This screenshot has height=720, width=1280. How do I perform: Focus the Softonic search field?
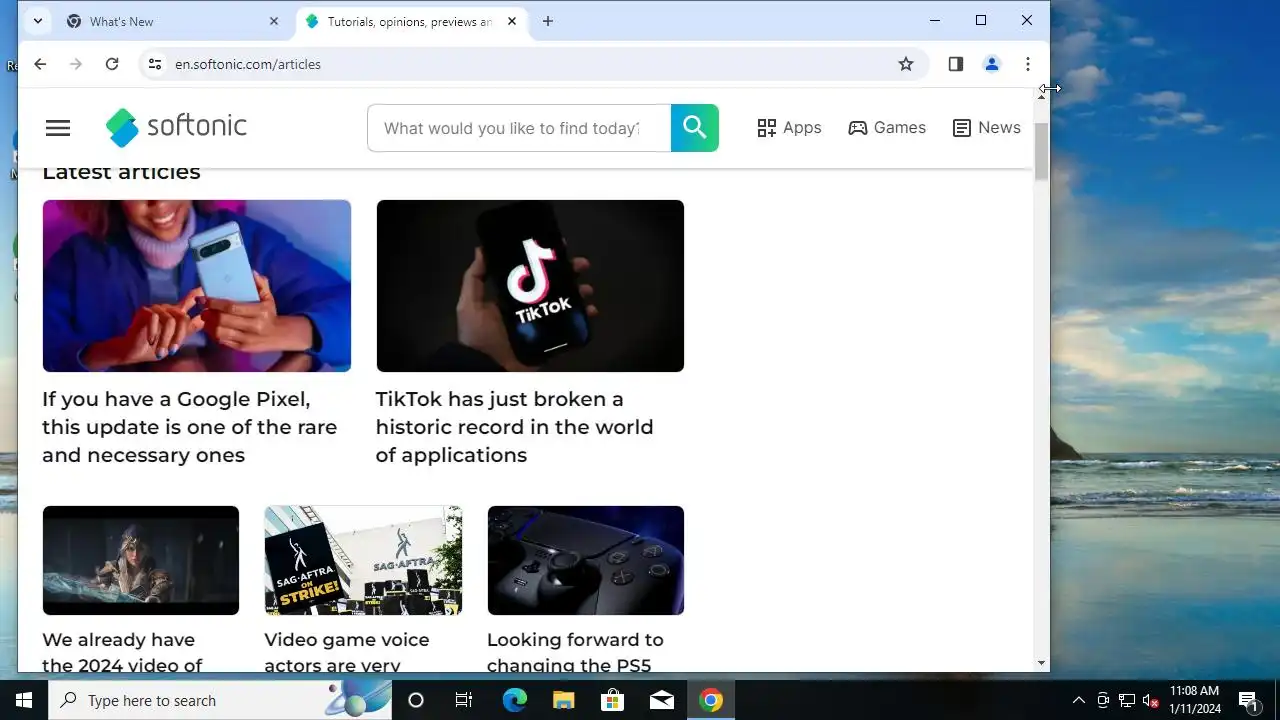(519, 128)
